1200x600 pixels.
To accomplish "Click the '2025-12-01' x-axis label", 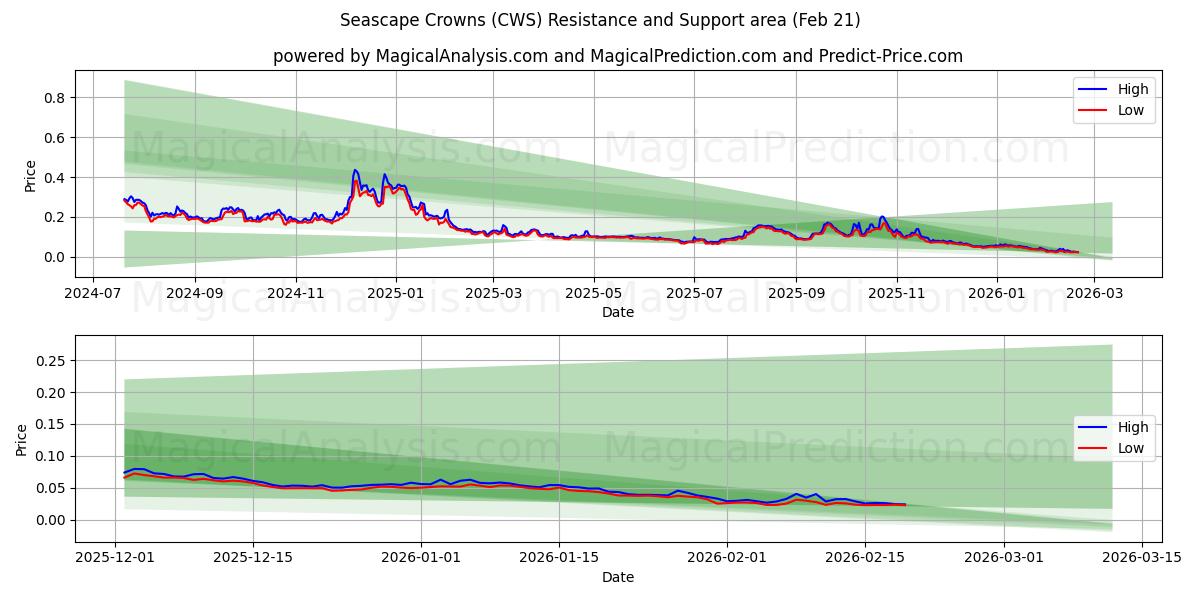I will point(116,557).
